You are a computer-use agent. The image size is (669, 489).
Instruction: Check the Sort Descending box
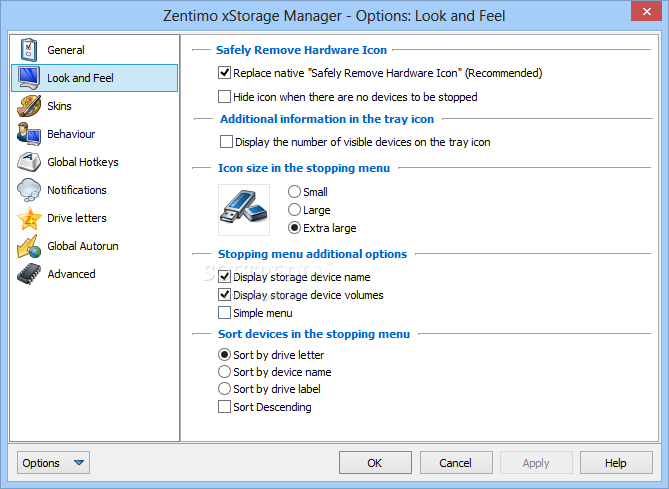(x=224, y=407)
